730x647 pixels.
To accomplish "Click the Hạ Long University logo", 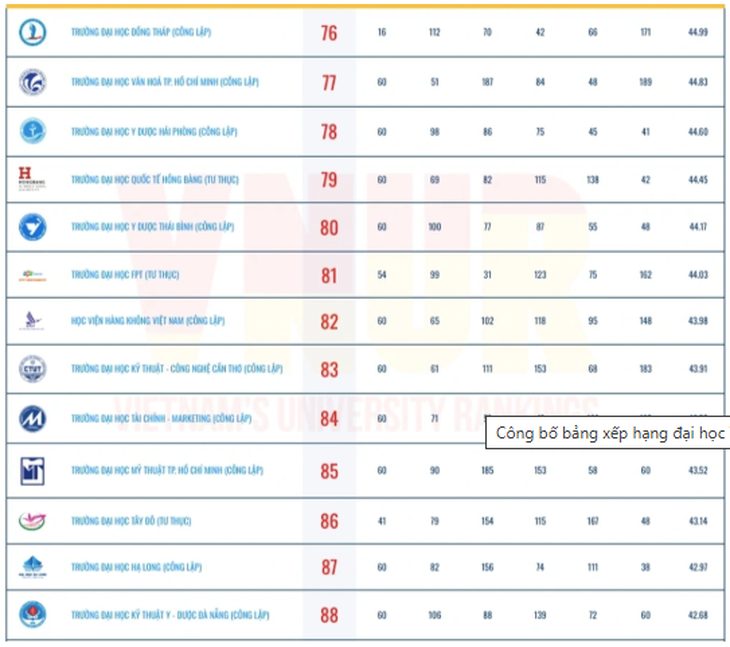I will pos(33,567).
